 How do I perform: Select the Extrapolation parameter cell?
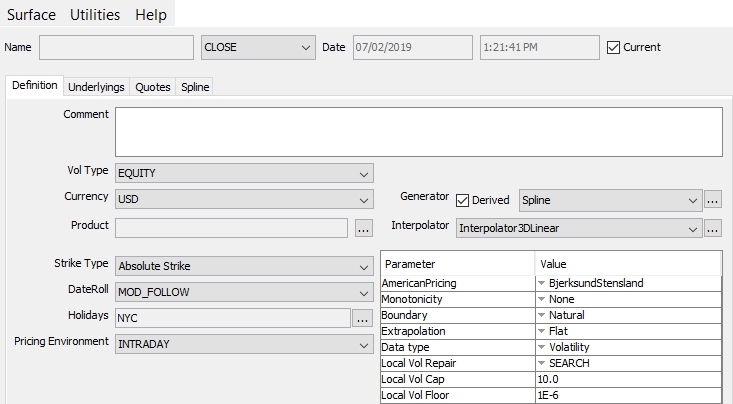(x=458, y=331)
